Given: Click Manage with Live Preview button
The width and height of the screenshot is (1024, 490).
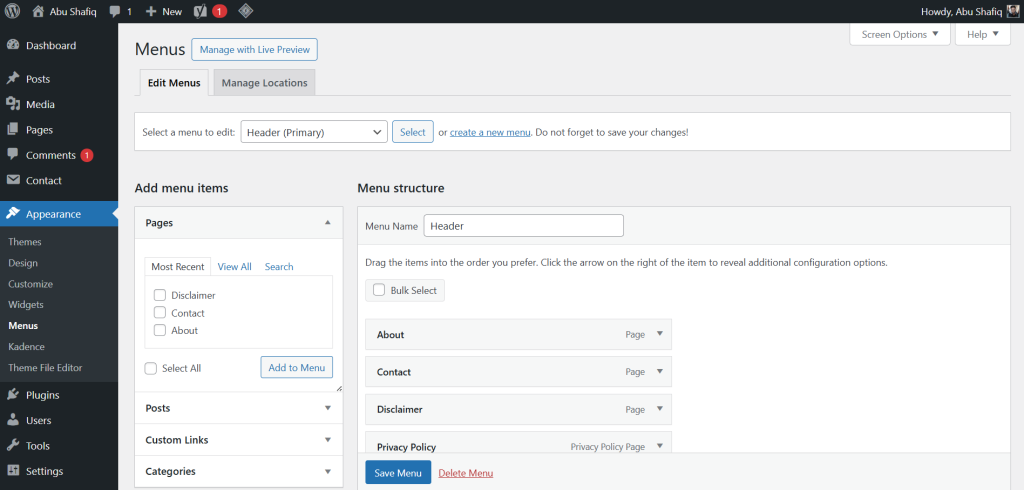Looking at the screenshot, I should [255, 50].
